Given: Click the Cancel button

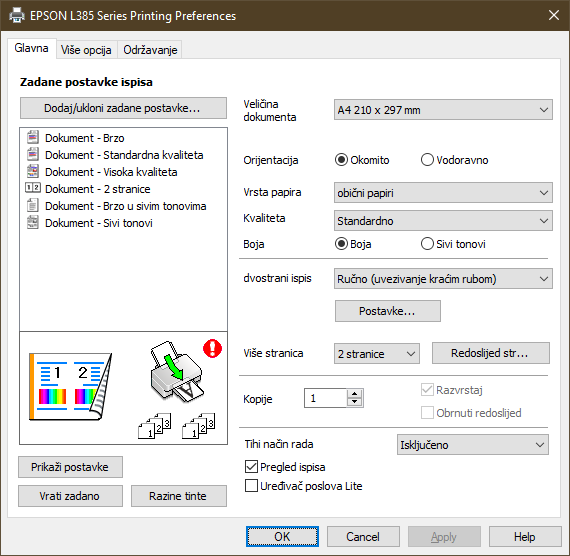Looking at the screenshot, I should click(363, 536).
